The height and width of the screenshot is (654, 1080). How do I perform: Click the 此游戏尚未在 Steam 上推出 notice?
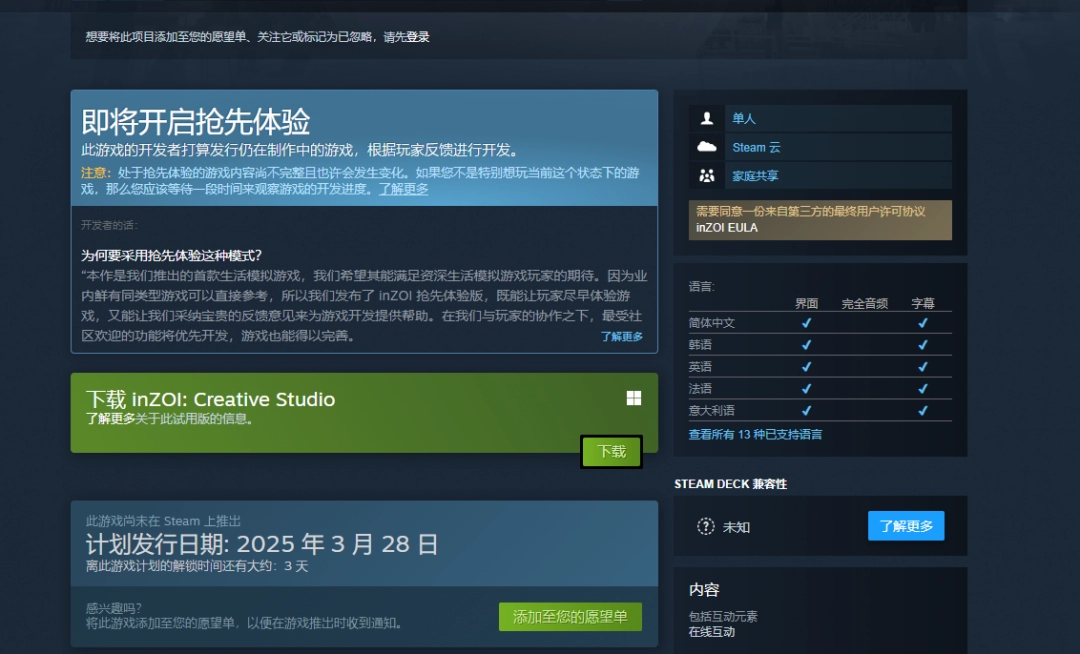point(163,521)
